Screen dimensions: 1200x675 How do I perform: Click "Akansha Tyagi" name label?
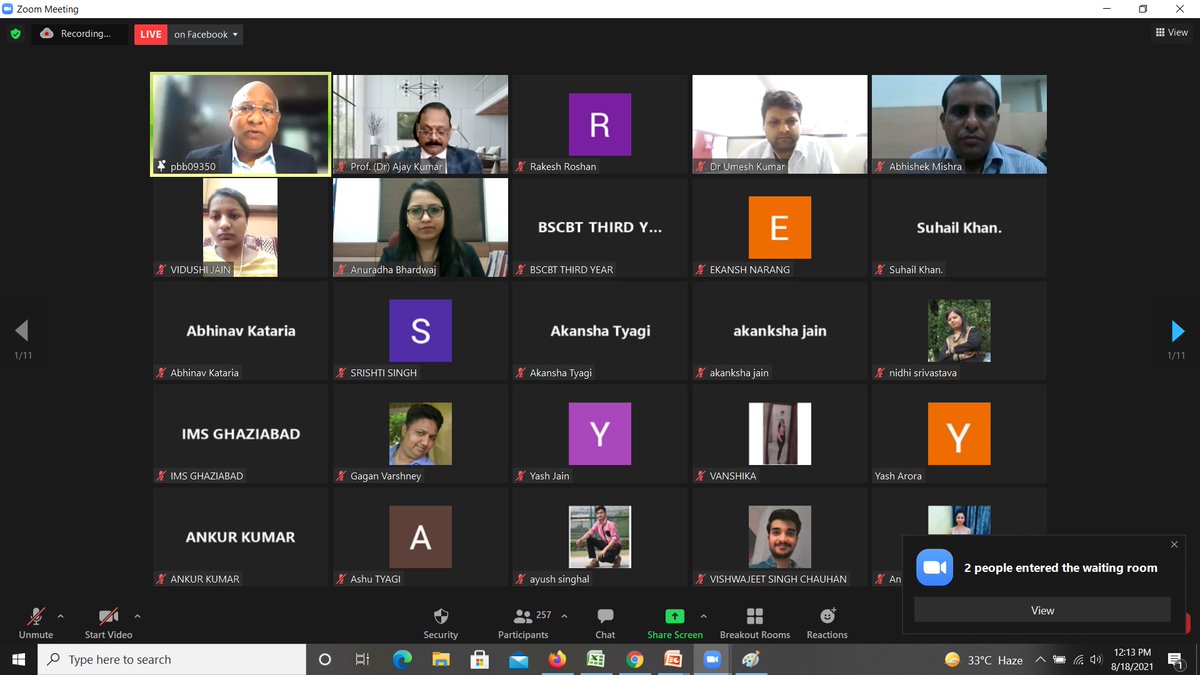tap(561, 373)
